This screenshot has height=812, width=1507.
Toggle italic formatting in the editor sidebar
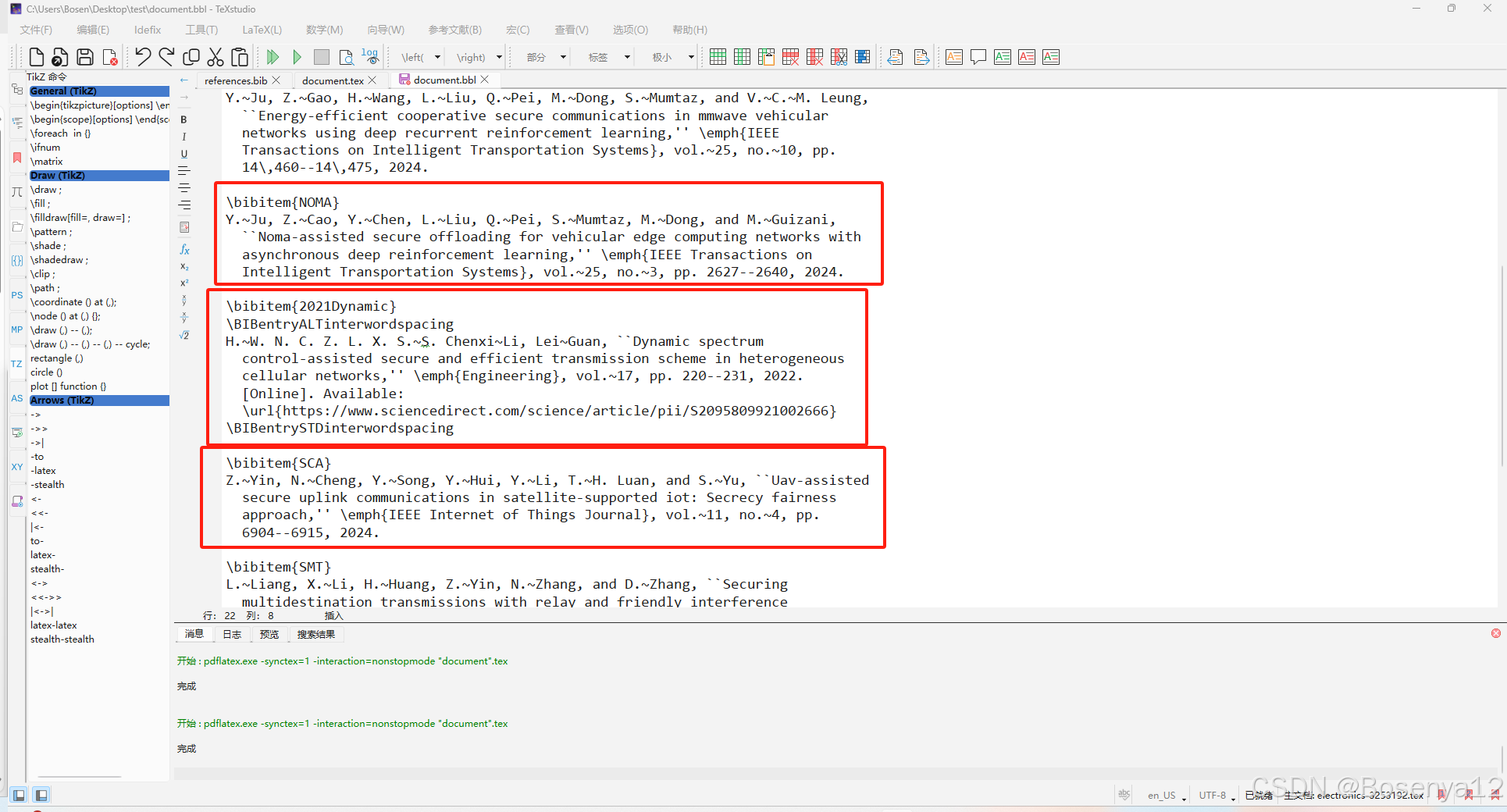[x=183, y=137]
